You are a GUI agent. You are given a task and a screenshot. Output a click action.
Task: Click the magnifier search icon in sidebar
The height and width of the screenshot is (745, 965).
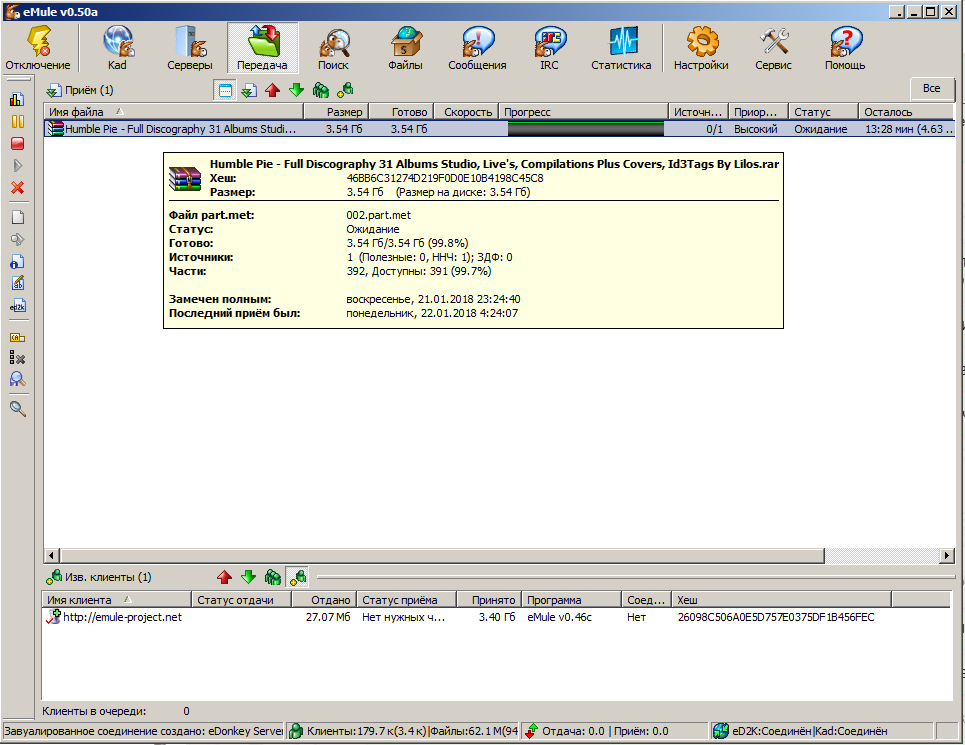(17, 408)
